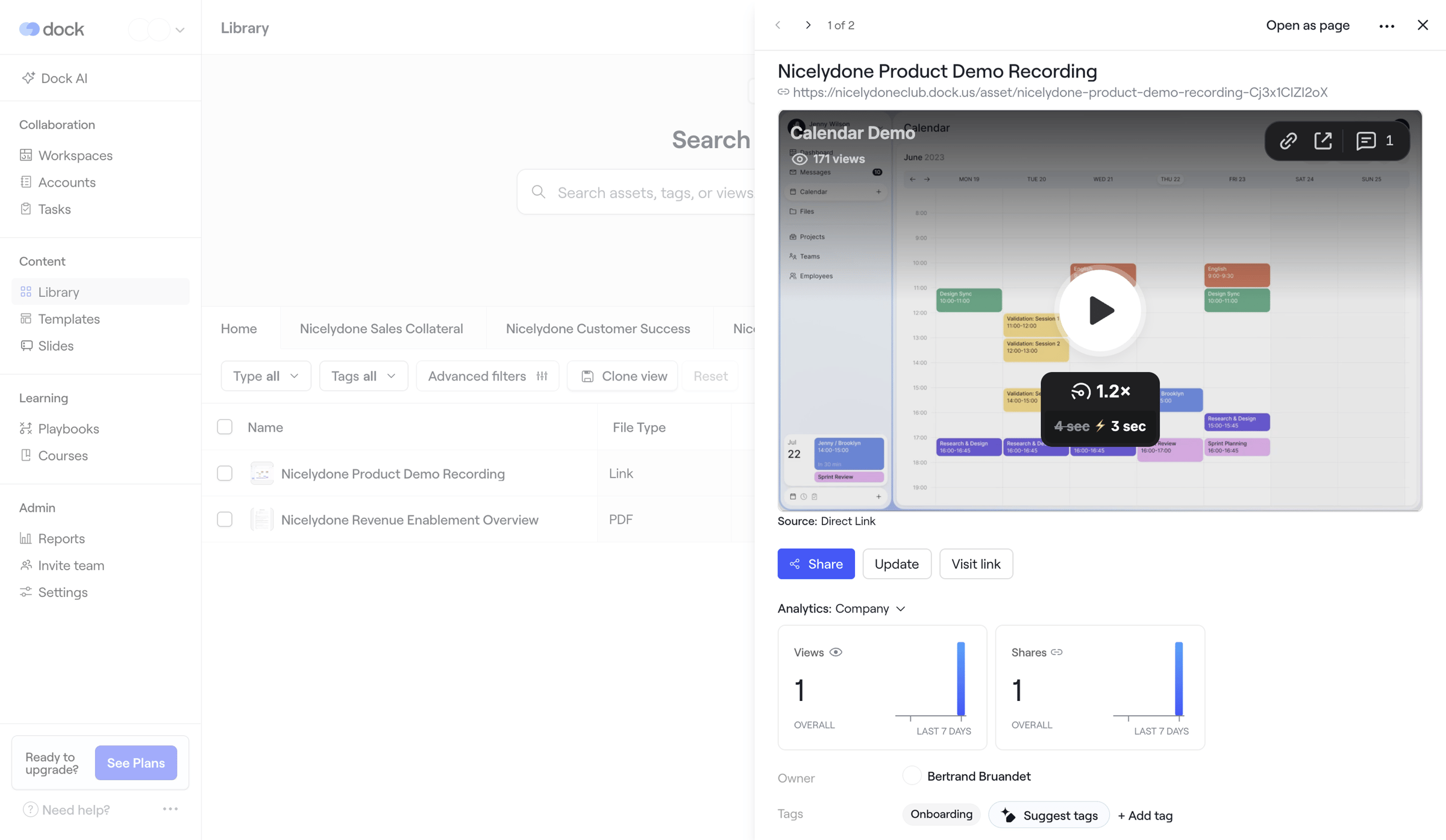Click the Shares link icon
Viewport: 1446px width, 840px height.
pyautogui.click(x=1057, y=652)
